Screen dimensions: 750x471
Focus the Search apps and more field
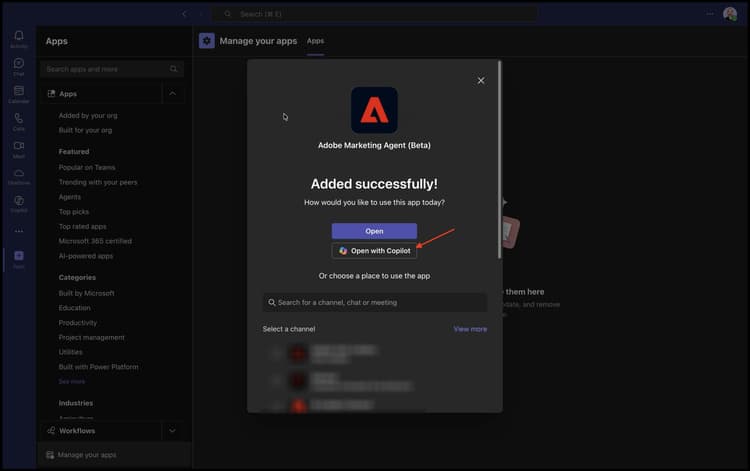[112, 69]
